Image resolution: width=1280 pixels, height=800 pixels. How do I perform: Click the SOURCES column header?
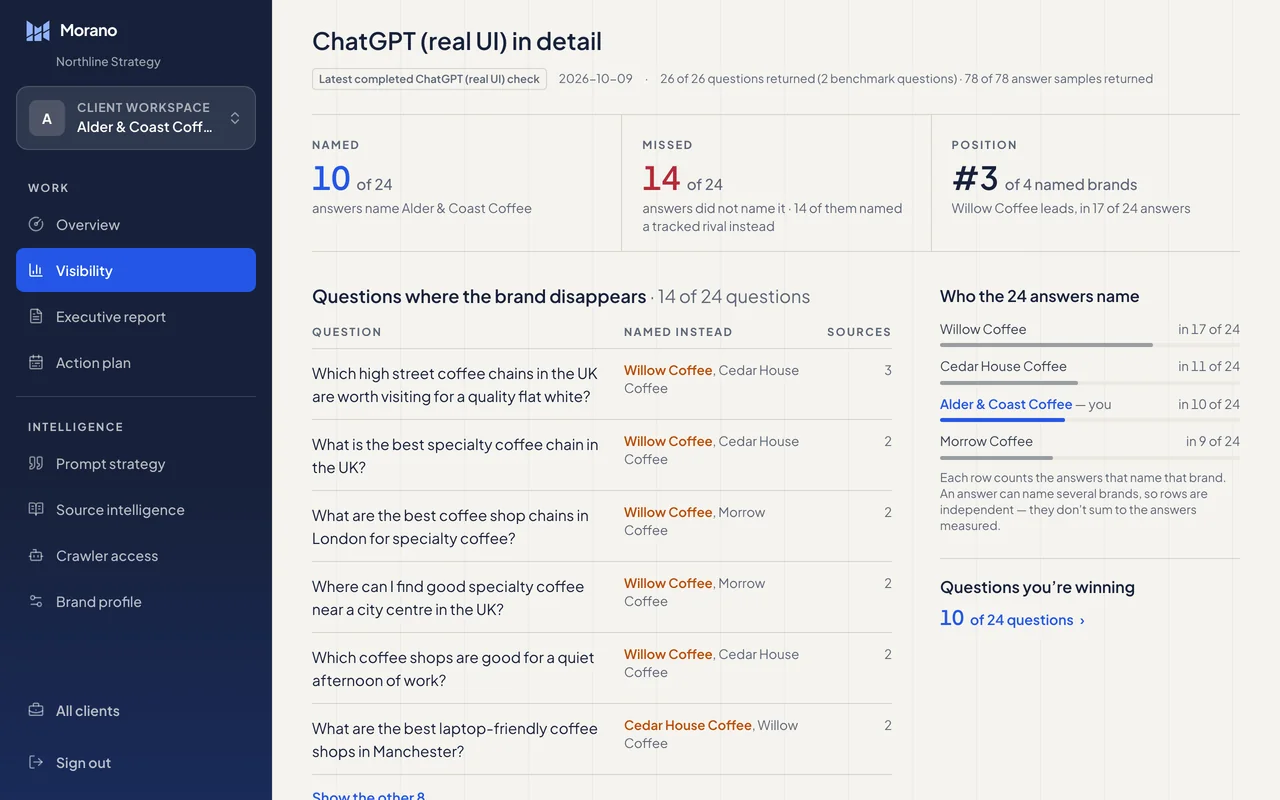pos(859,332)
